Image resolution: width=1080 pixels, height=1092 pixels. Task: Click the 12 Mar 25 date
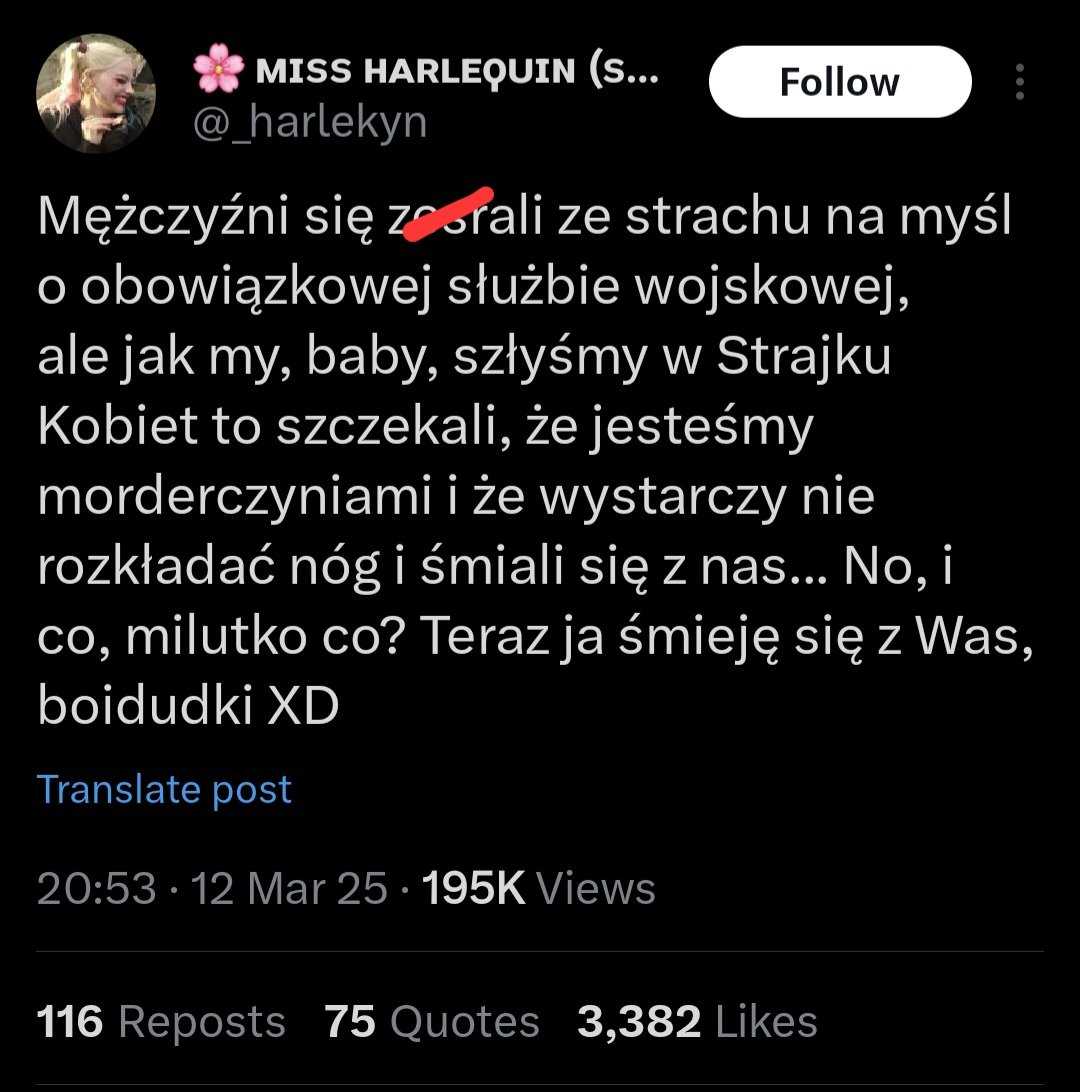289,889
